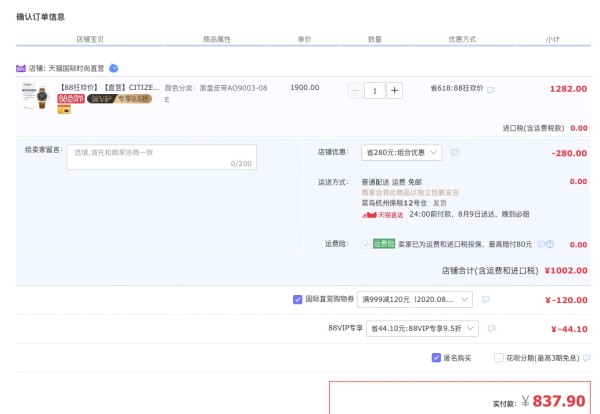Click the 单价 column header

click(x=305, y=39)
